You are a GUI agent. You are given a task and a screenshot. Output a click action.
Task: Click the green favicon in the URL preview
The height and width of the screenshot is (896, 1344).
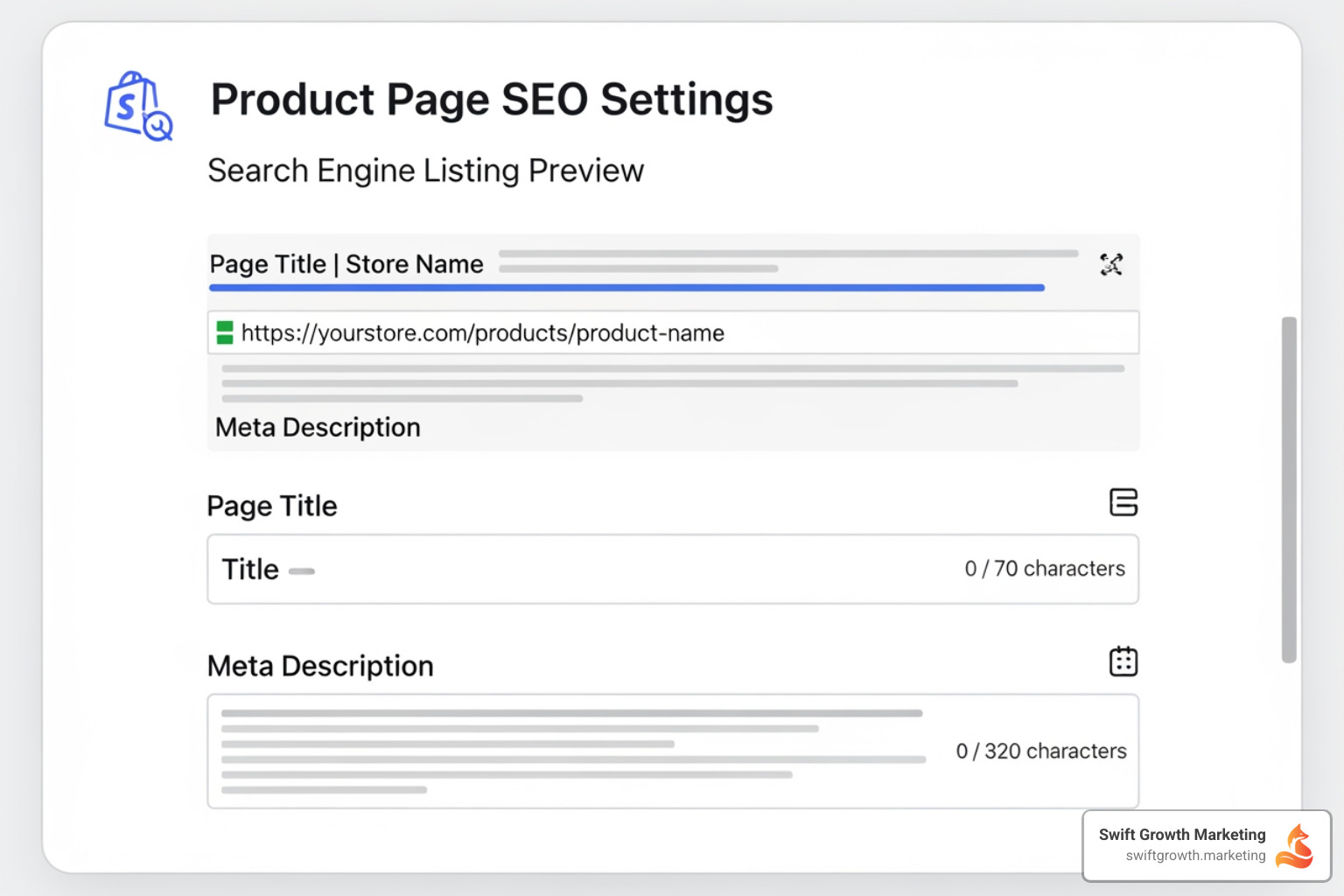(226, 332)
